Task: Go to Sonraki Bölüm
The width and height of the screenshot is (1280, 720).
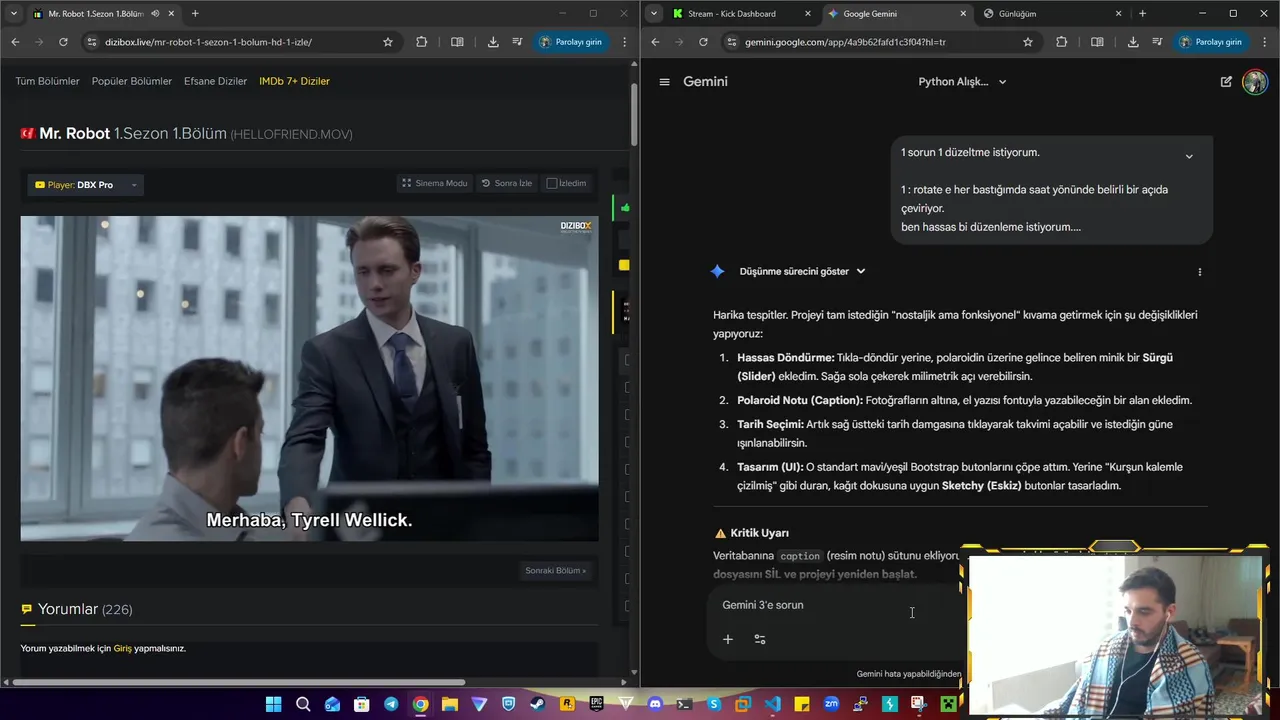Action: [x=555, y=571]
